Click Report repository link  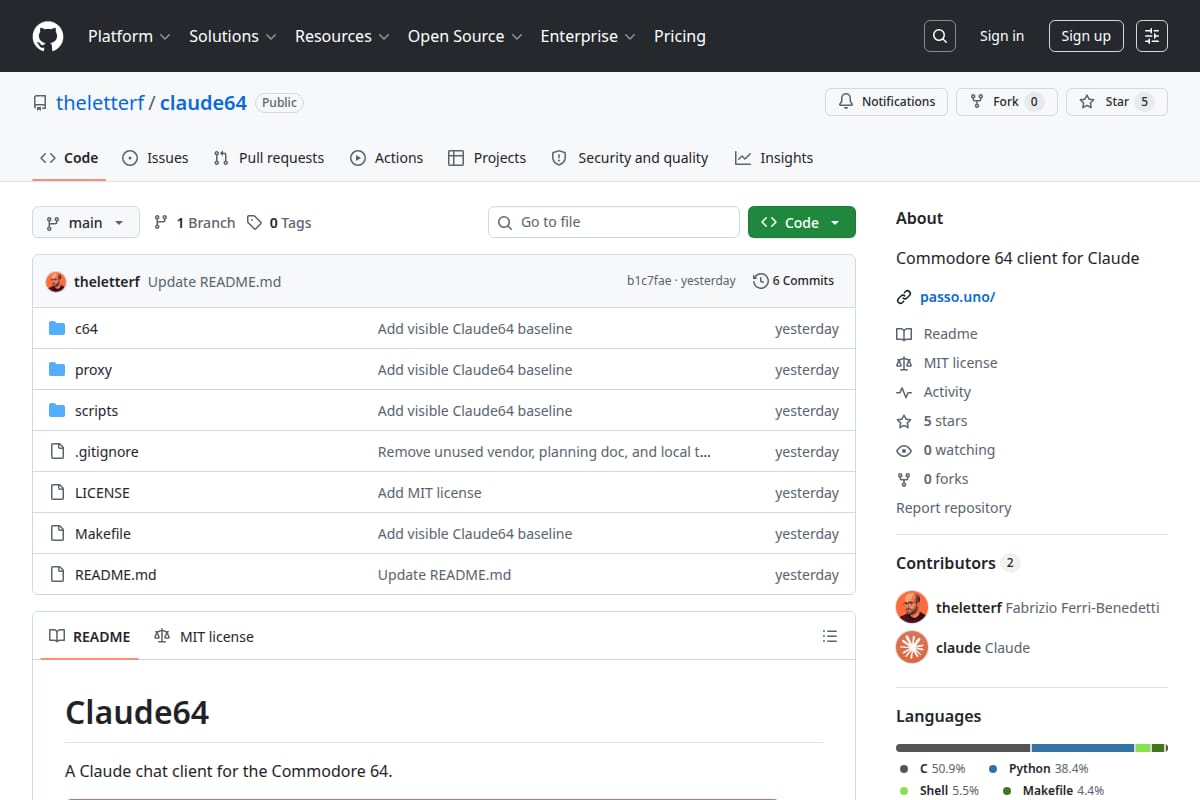tap(953, 508)
